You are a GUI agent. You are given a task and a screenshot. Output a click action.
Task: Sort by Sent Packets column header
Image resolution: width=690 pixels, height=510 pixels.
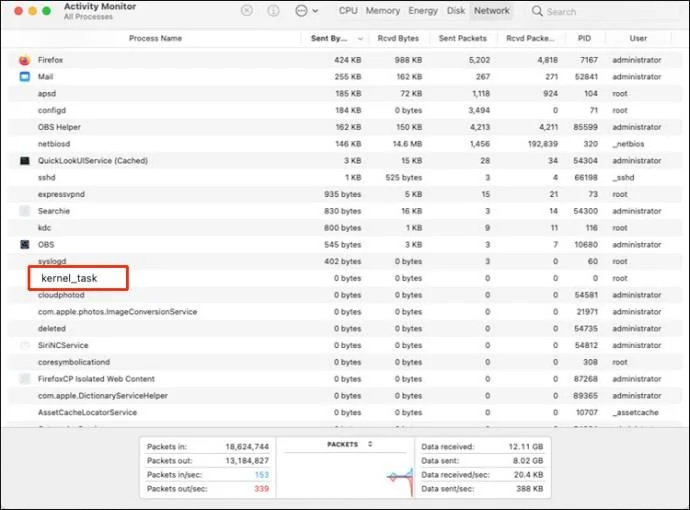point(462,38)
